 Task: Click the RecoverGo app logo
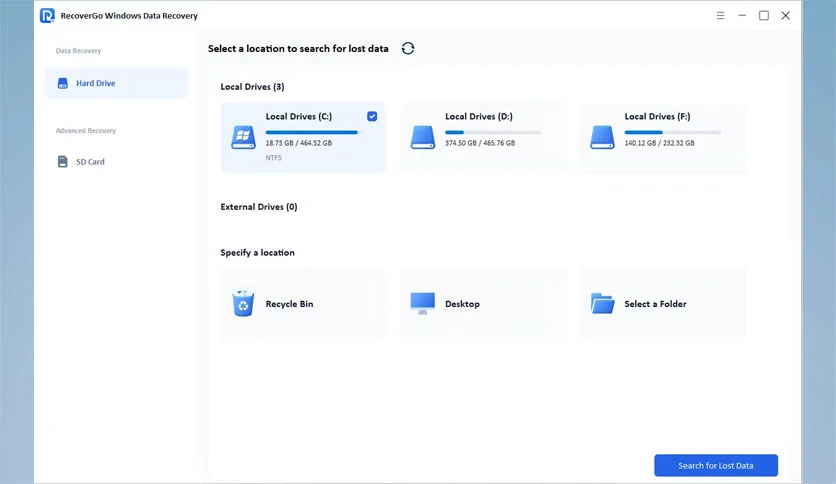(47, 15)
